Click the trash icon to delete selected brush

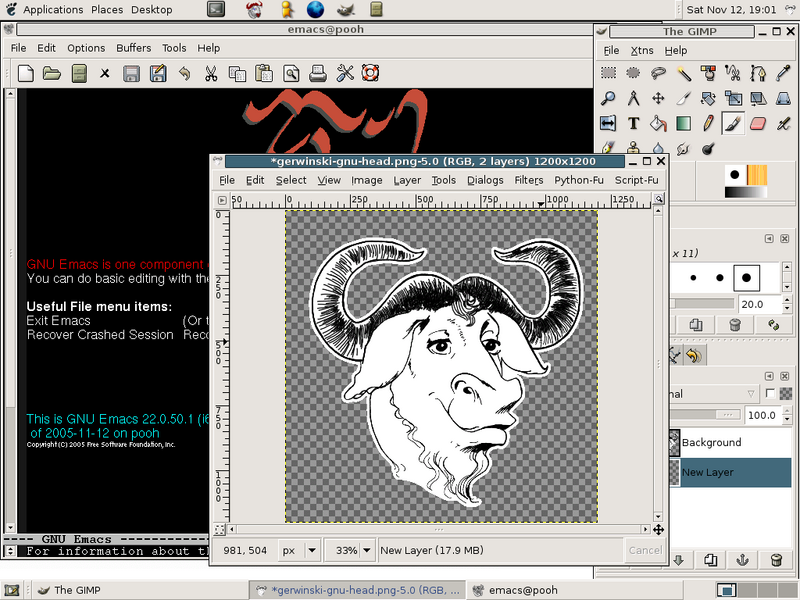(735, 324)
